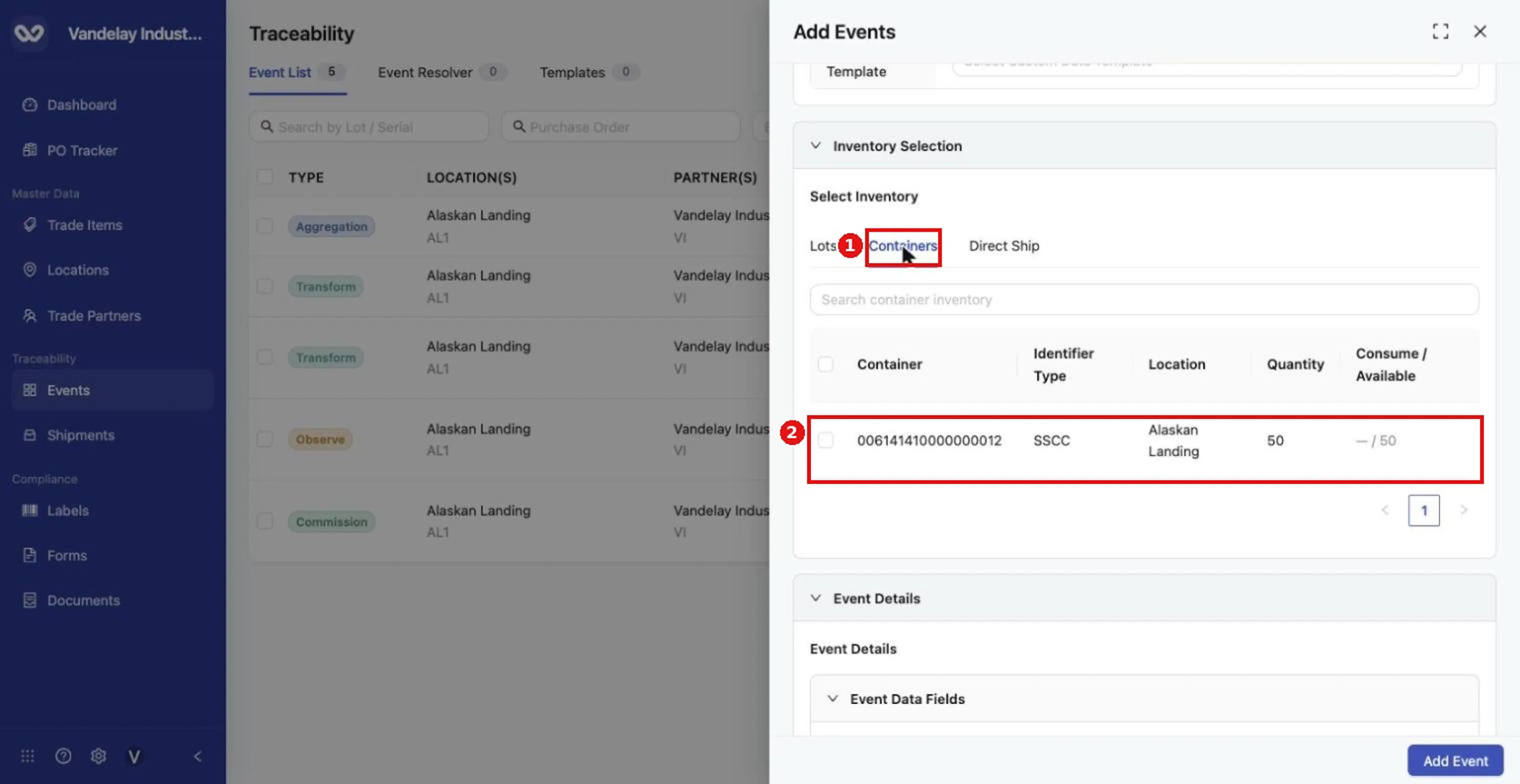Click the Observe type tag

(320, 439)
